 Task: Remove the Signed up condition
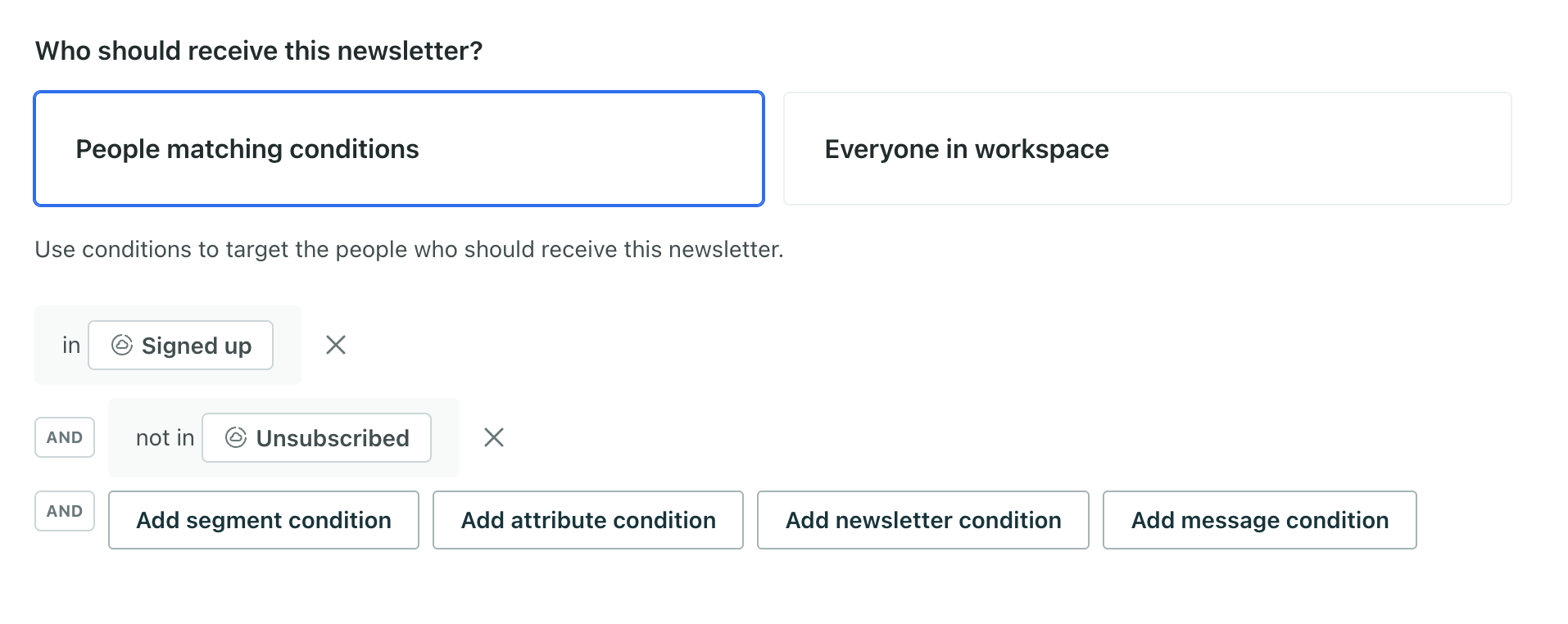[x=336, y=345]
